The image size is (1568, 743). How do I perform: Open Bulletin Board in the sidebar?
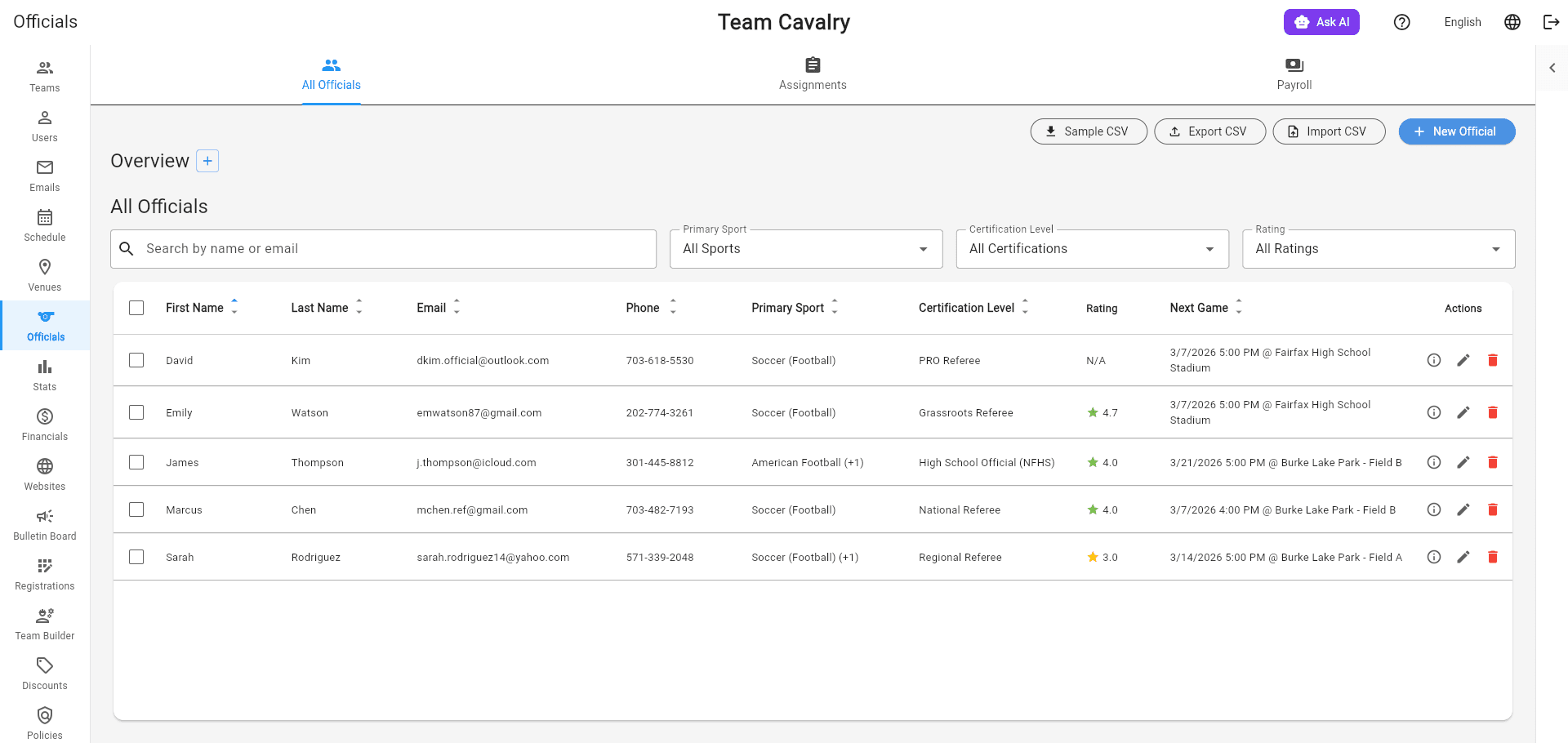click(x=45, y=524)
